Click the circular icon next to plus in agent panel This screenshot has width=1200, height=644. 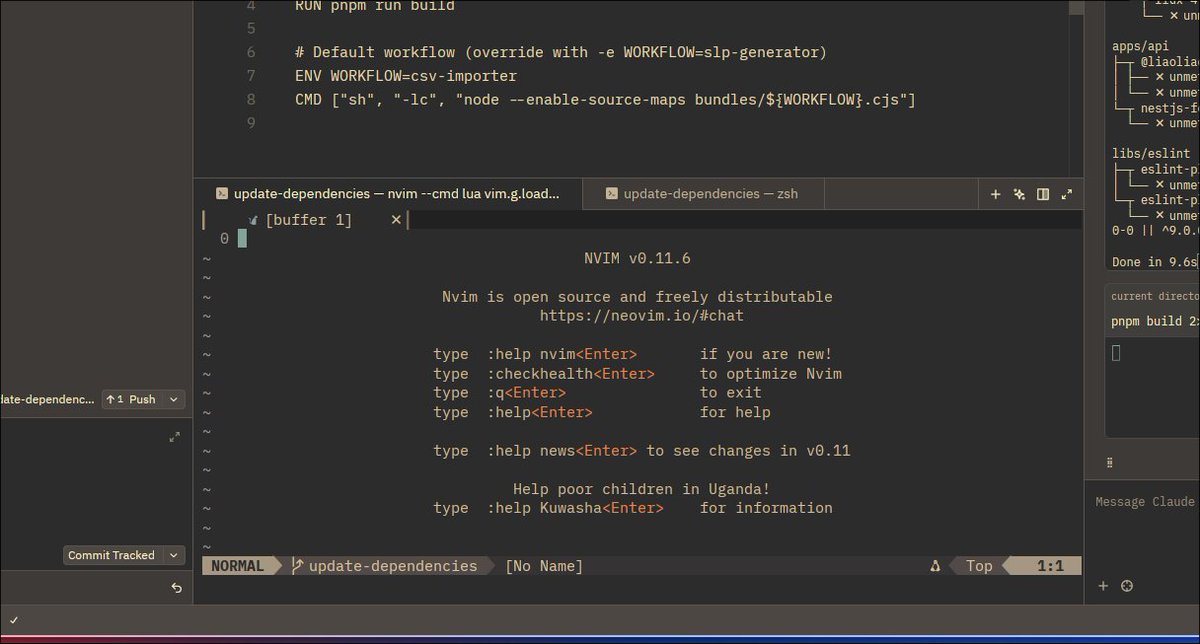click(1127, 586)
